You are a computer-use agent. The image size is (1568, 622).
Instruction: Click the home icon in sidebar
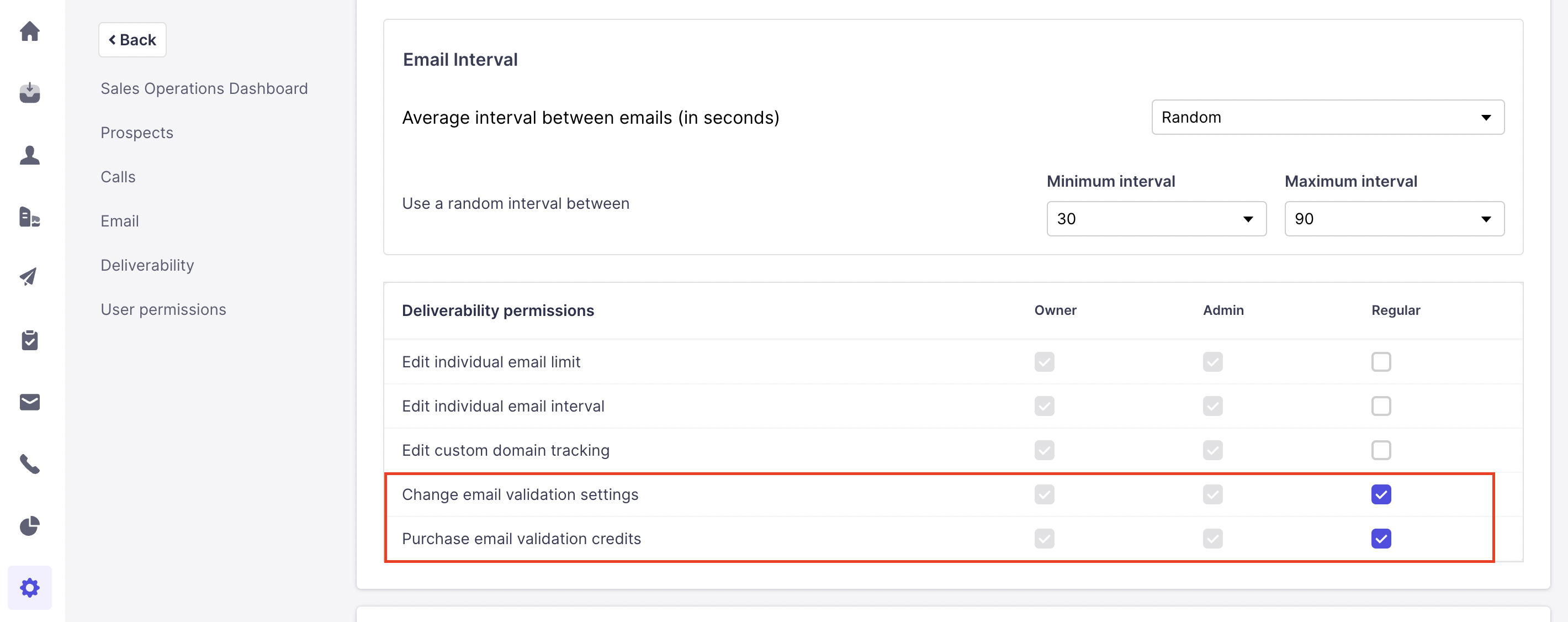[x=30, y=31]
